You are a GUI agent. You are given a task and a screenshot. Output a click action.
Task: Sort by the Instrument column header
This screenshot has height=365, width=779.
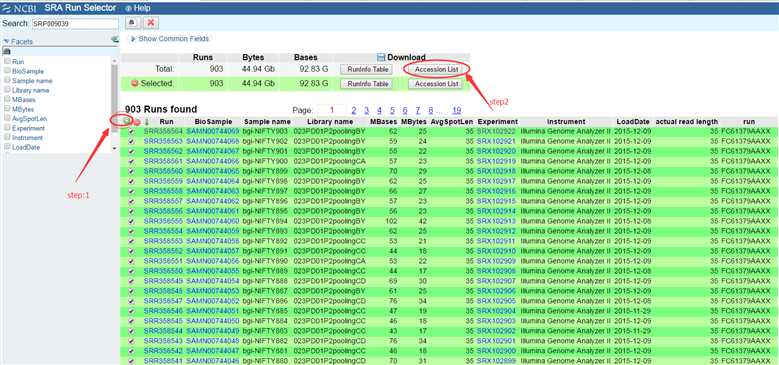click(566, 122)
